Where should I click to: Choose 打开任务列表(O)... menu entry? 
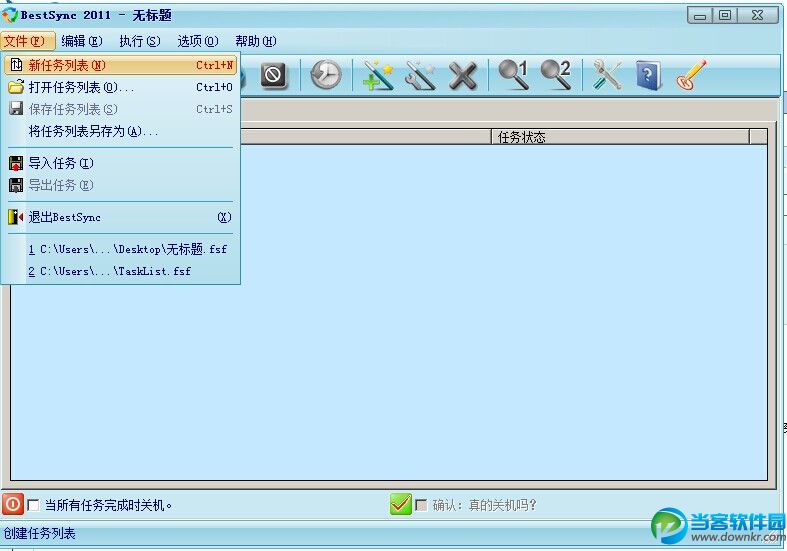120,87
